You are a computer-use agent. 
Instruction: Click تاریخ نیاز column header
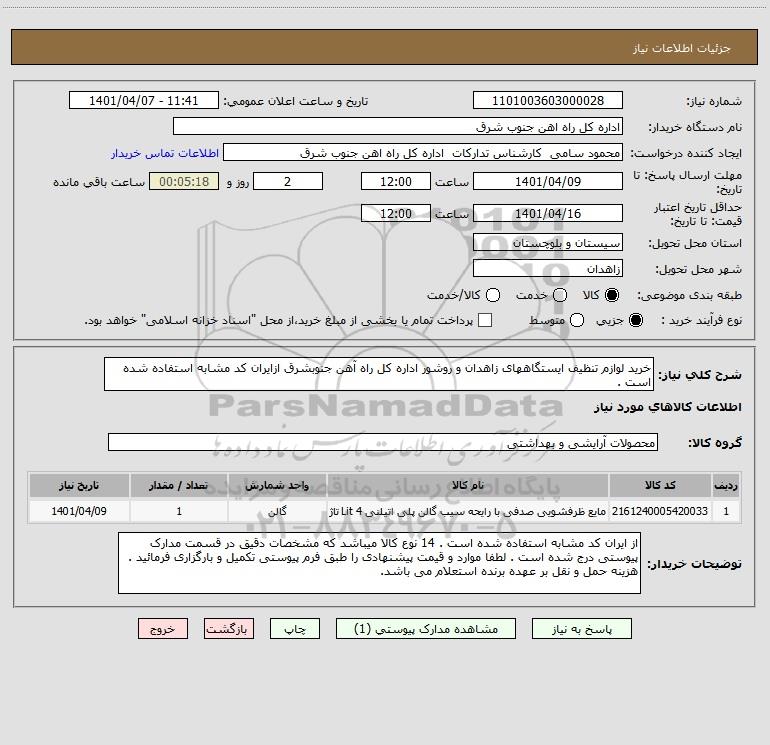click(79, 485)
